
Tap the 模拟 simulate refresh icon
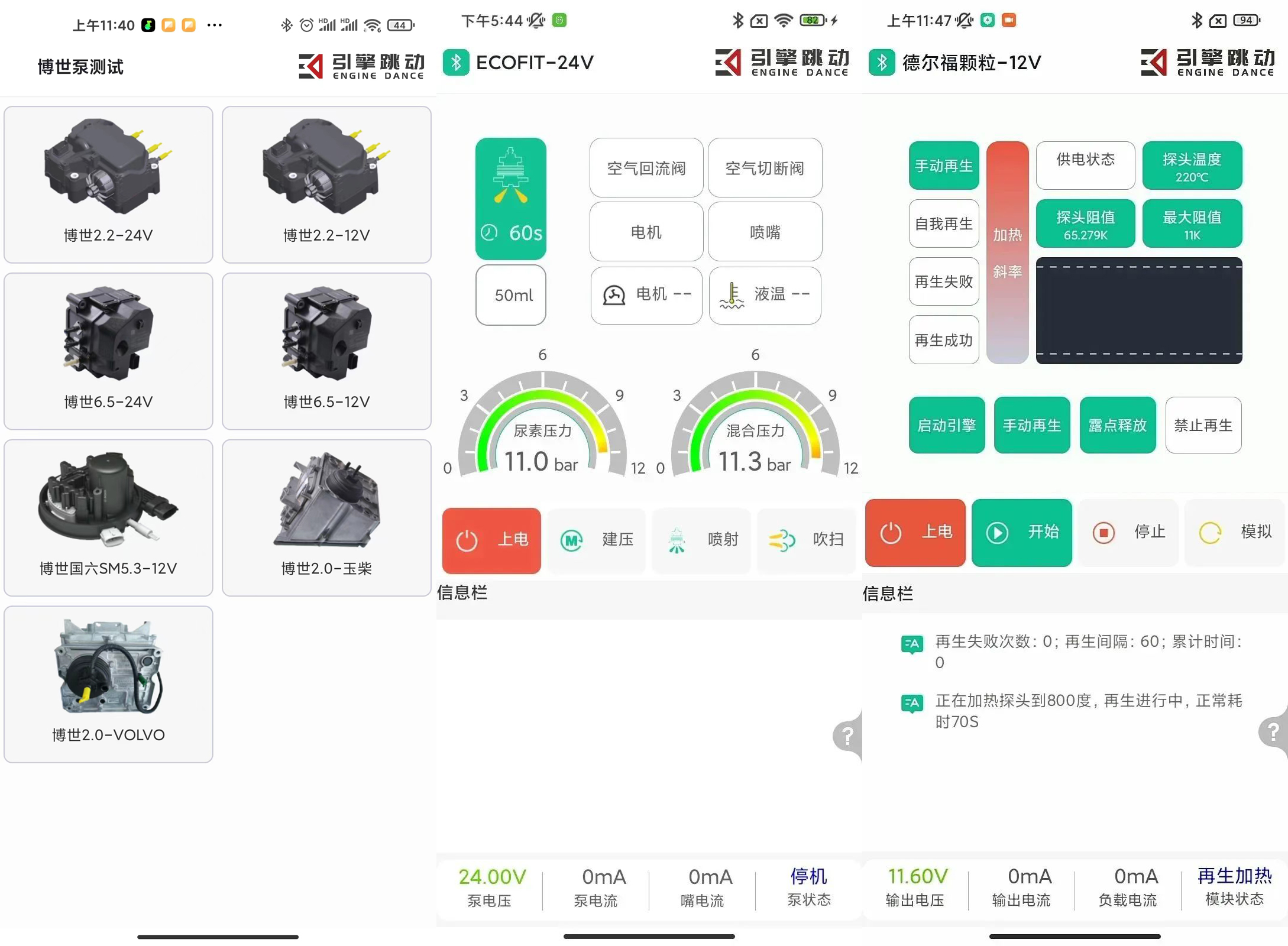(1210, 533)
